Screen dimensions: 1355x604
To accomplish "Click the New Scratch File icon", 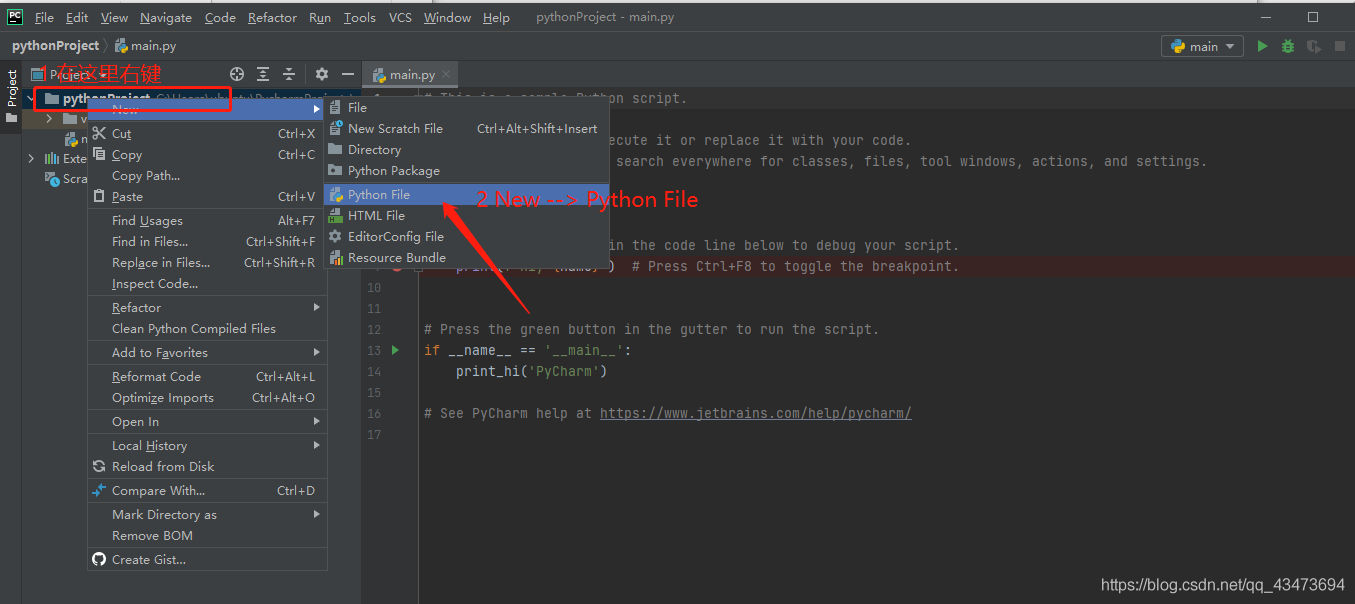I will click(336, 128).
